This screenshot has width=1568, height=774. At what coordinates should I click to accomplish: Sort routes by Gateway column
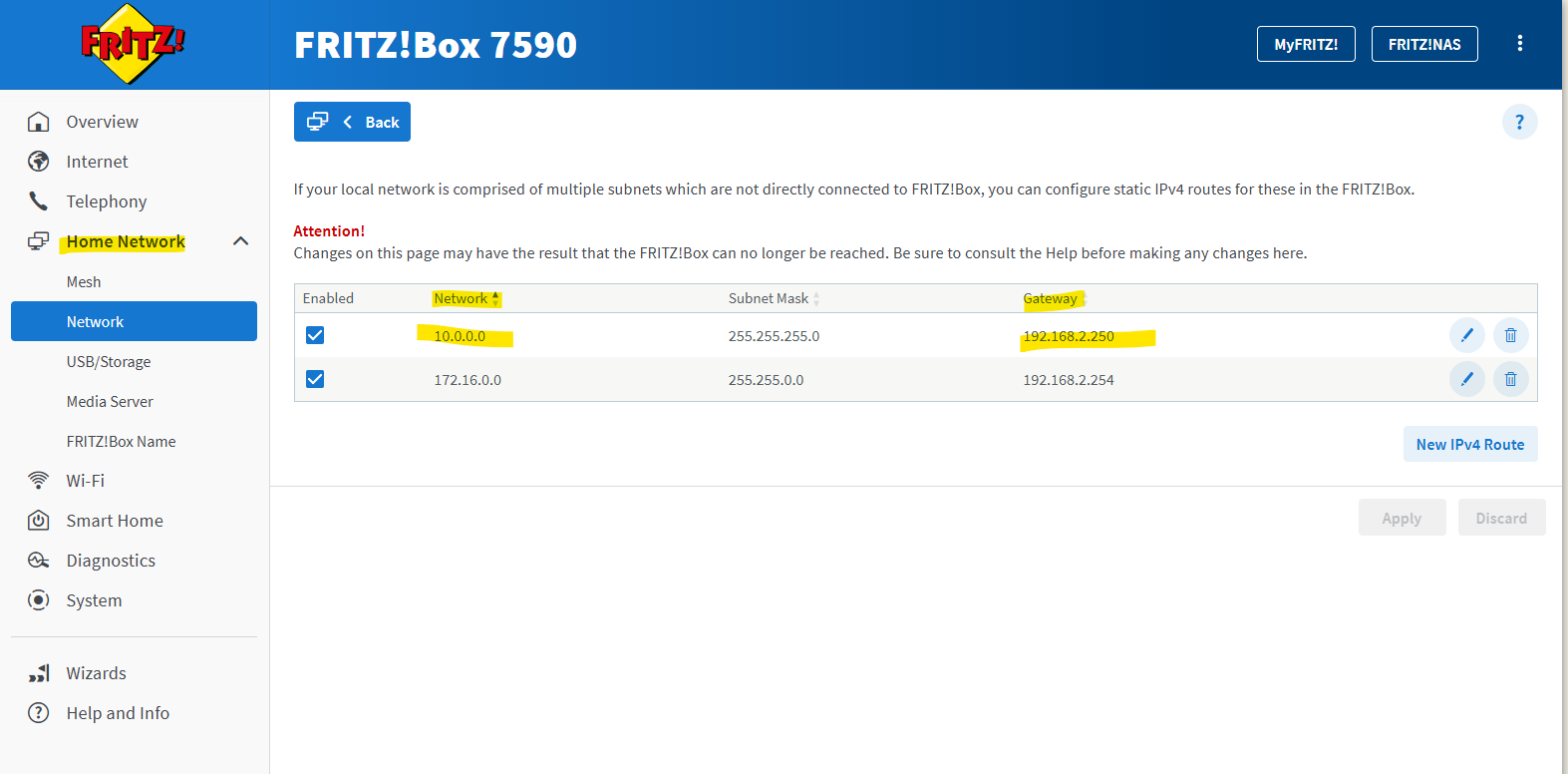click(x=1054, y=299)
